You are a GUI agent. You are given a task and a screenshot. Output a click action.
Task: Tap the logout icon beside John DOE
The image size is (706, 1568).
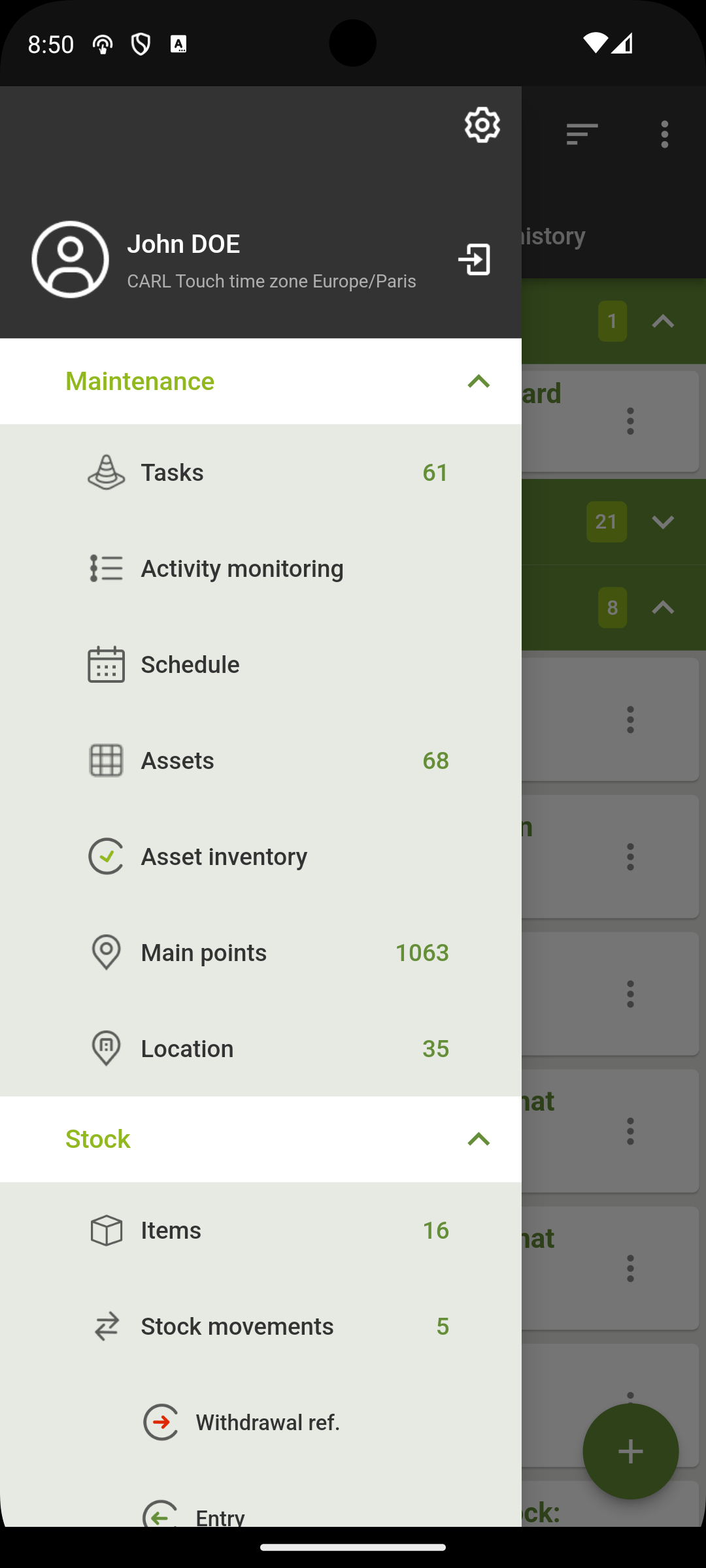pyautogui.click(x=475, y=259)
